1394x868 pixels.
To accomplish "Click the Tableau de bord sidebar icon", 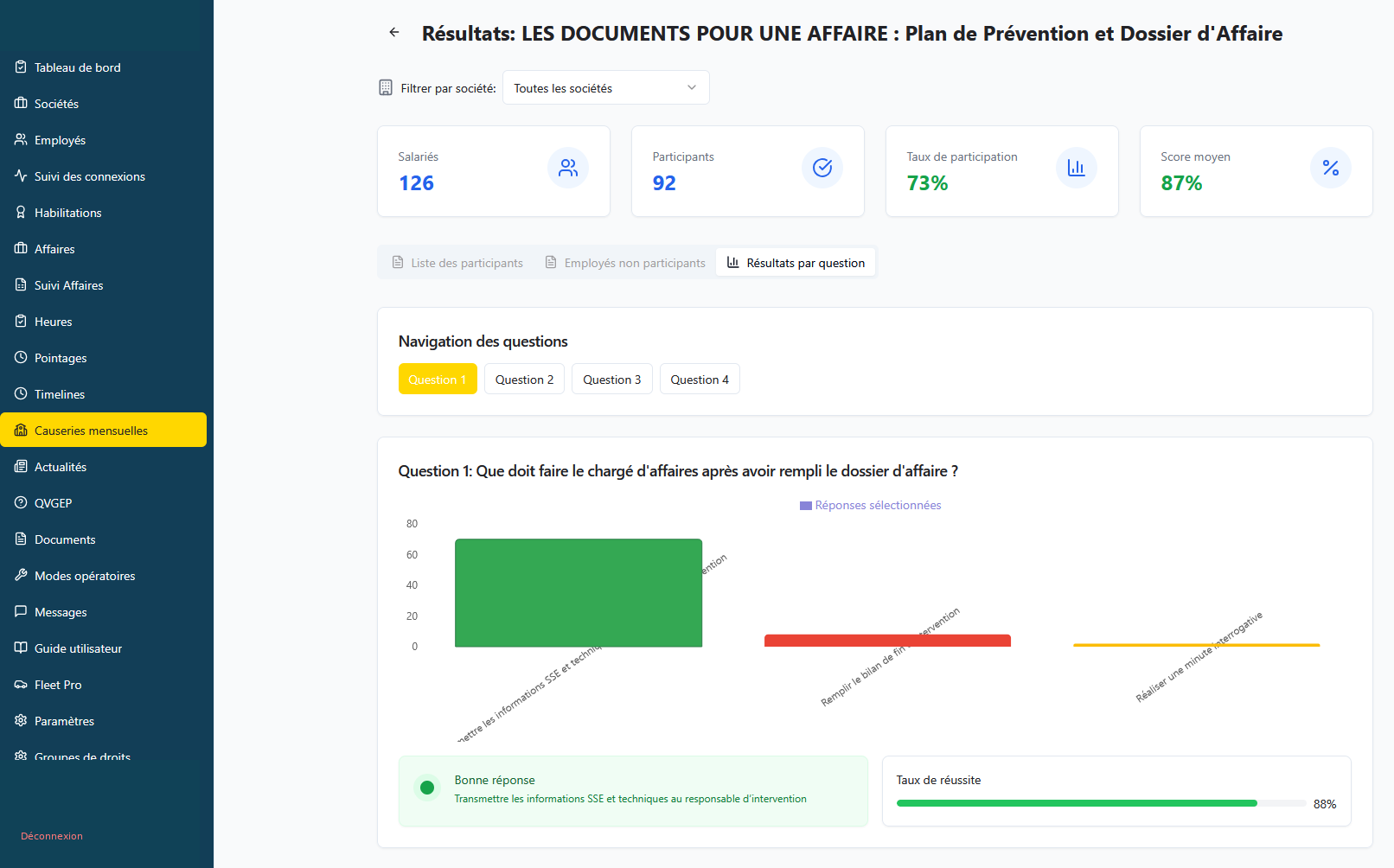I will pyautogui.click(x=21, y=67).
